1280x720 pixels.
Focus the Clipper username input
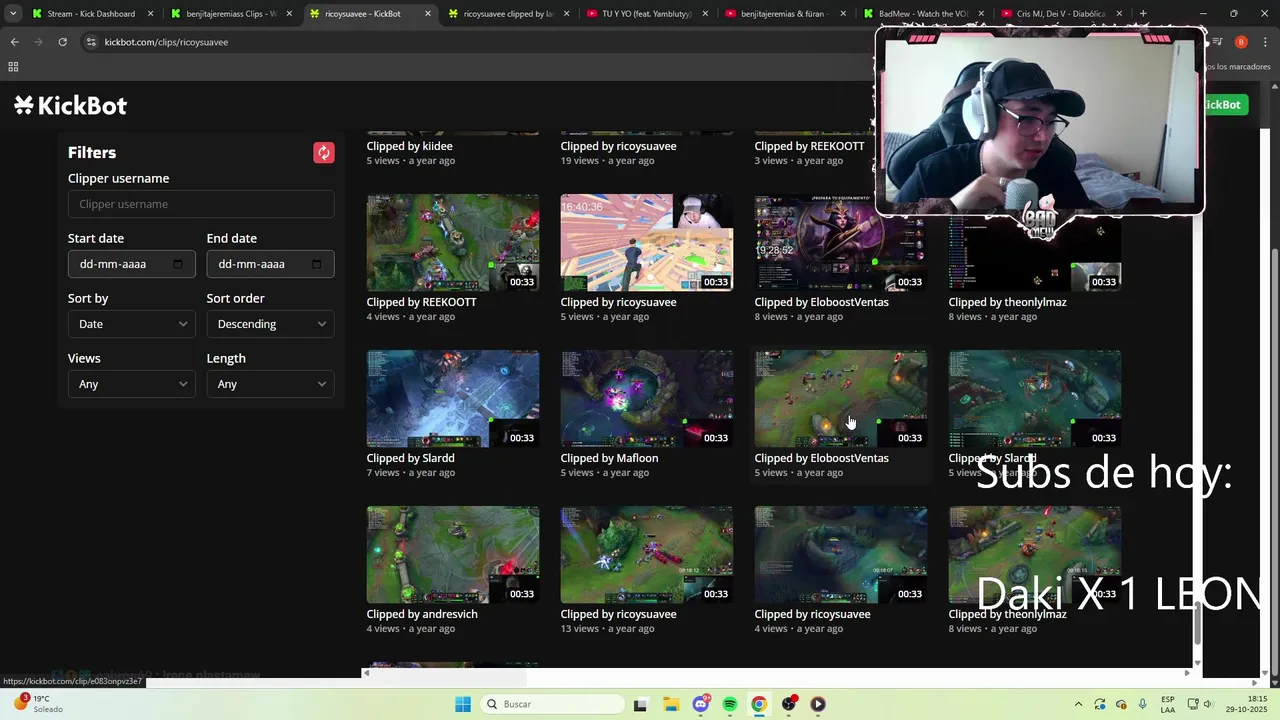(x=201, y=204)
